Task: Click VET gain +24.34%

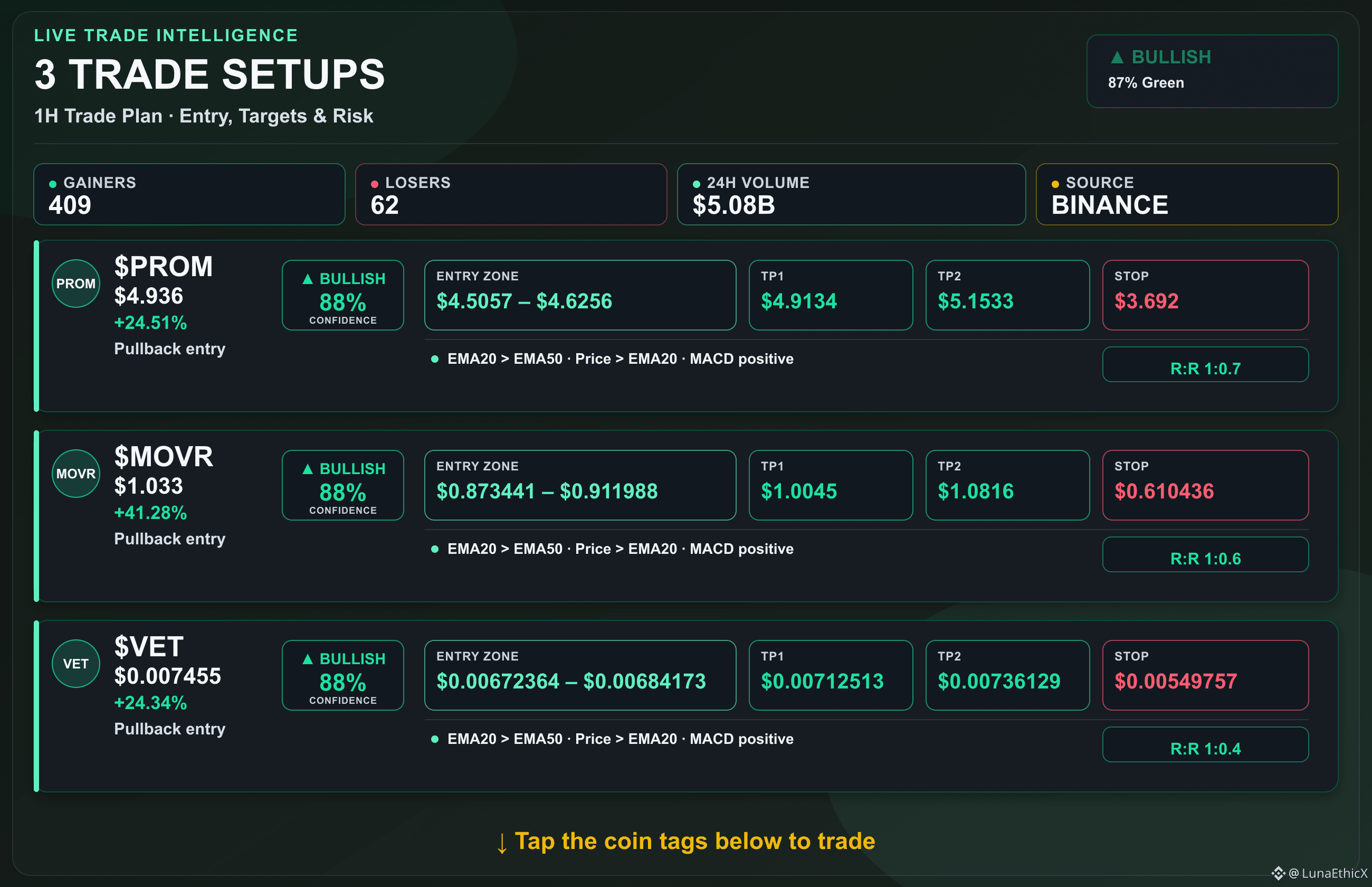Action: pos(150,703)
